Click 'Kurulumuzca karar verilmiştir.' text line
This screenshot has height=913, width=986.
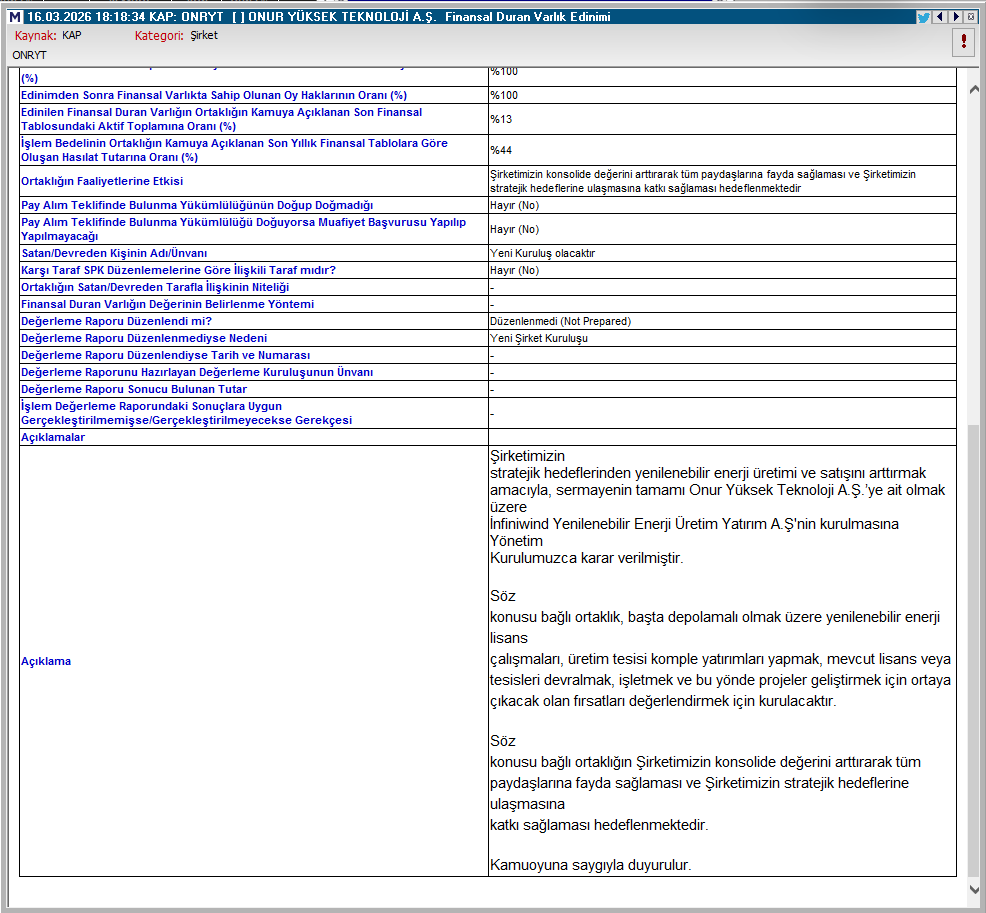coord(586,558)
